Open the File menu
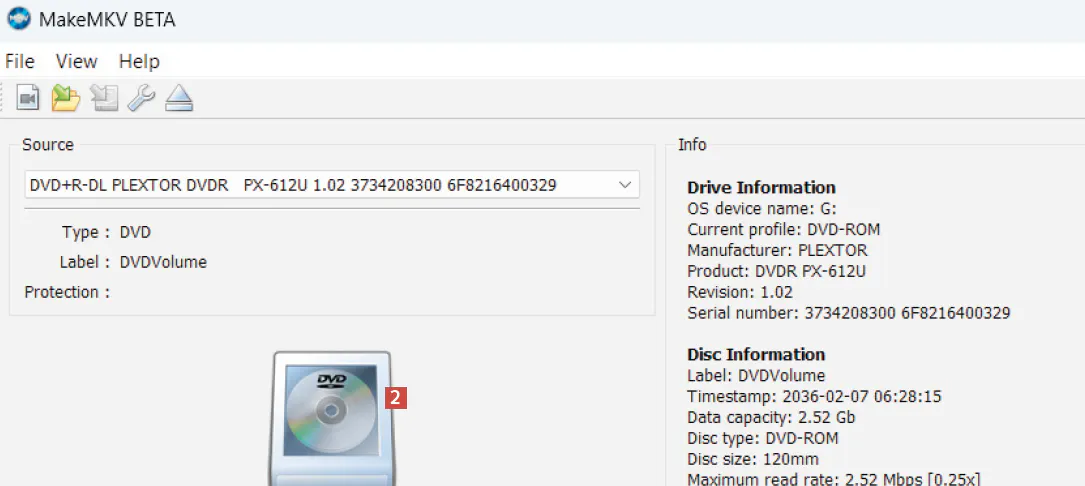 19,62
